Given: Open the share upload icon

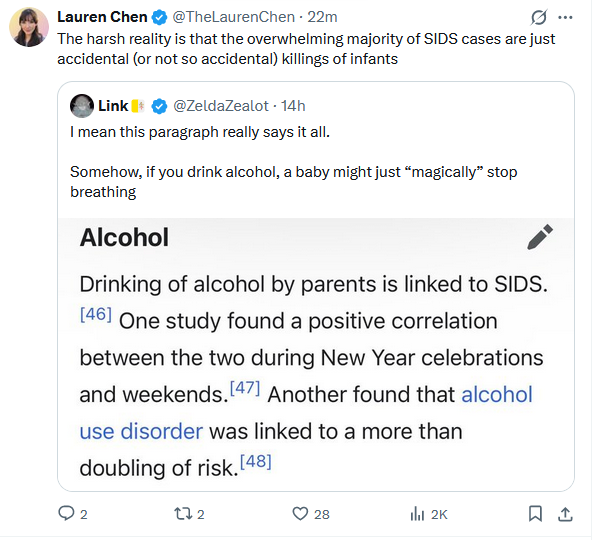Looking at the screenshot, I should tap(565, 514).
